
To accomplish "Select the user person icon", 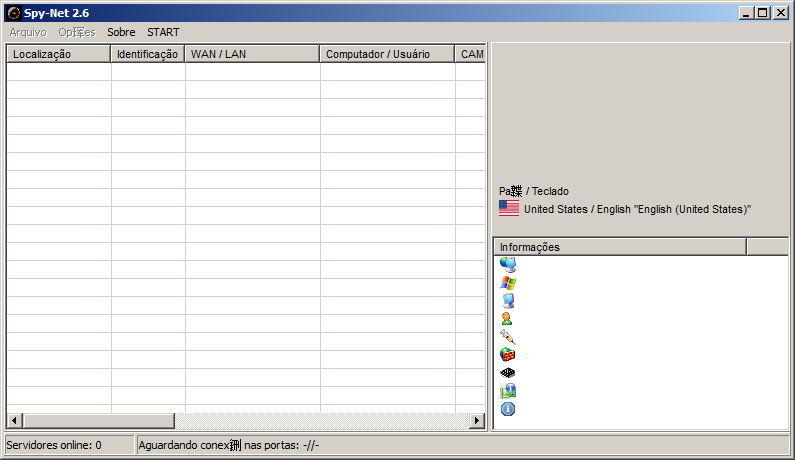I will 508,319.
